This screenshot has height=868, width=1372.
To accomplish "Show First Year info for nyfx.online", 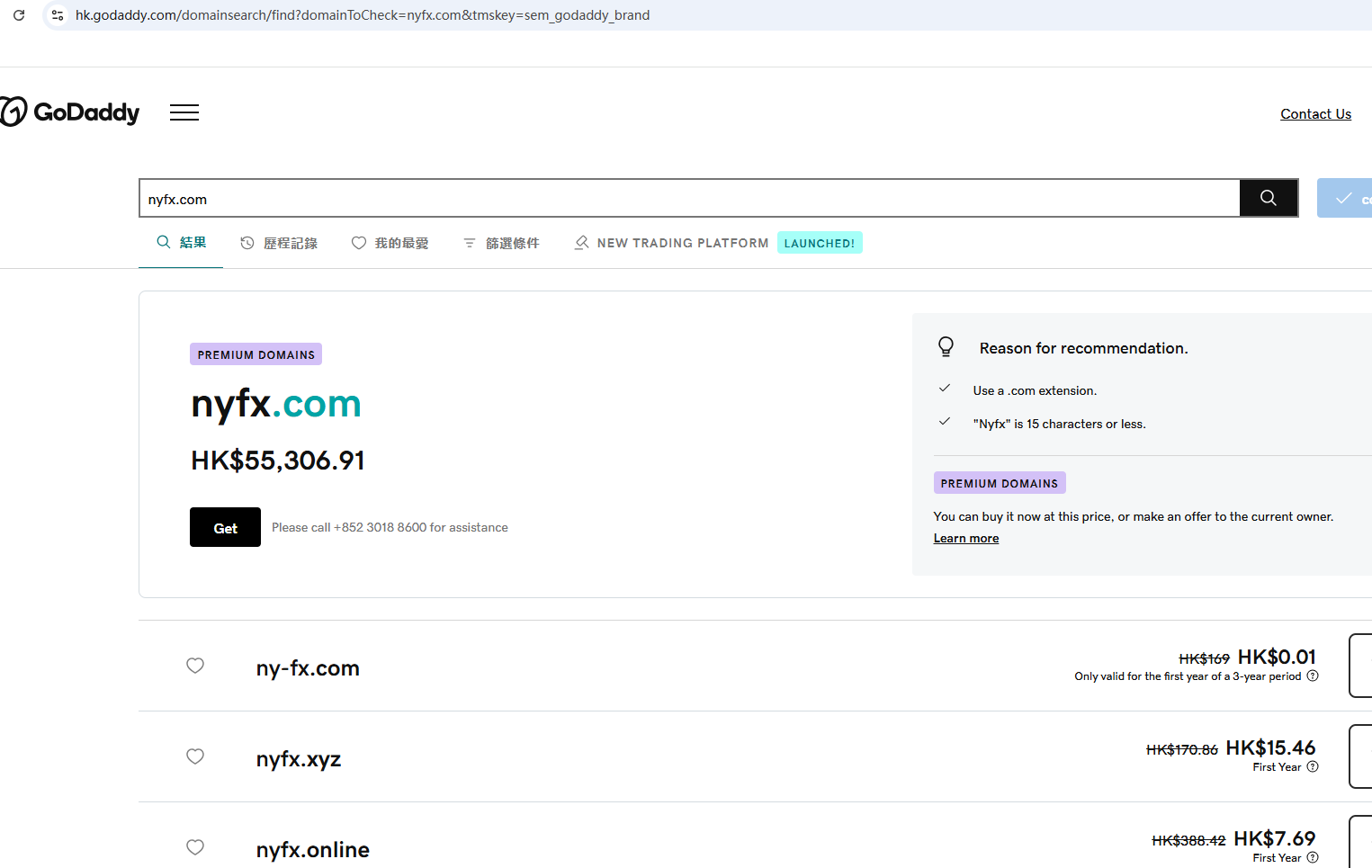I will tap(1313, 858).
